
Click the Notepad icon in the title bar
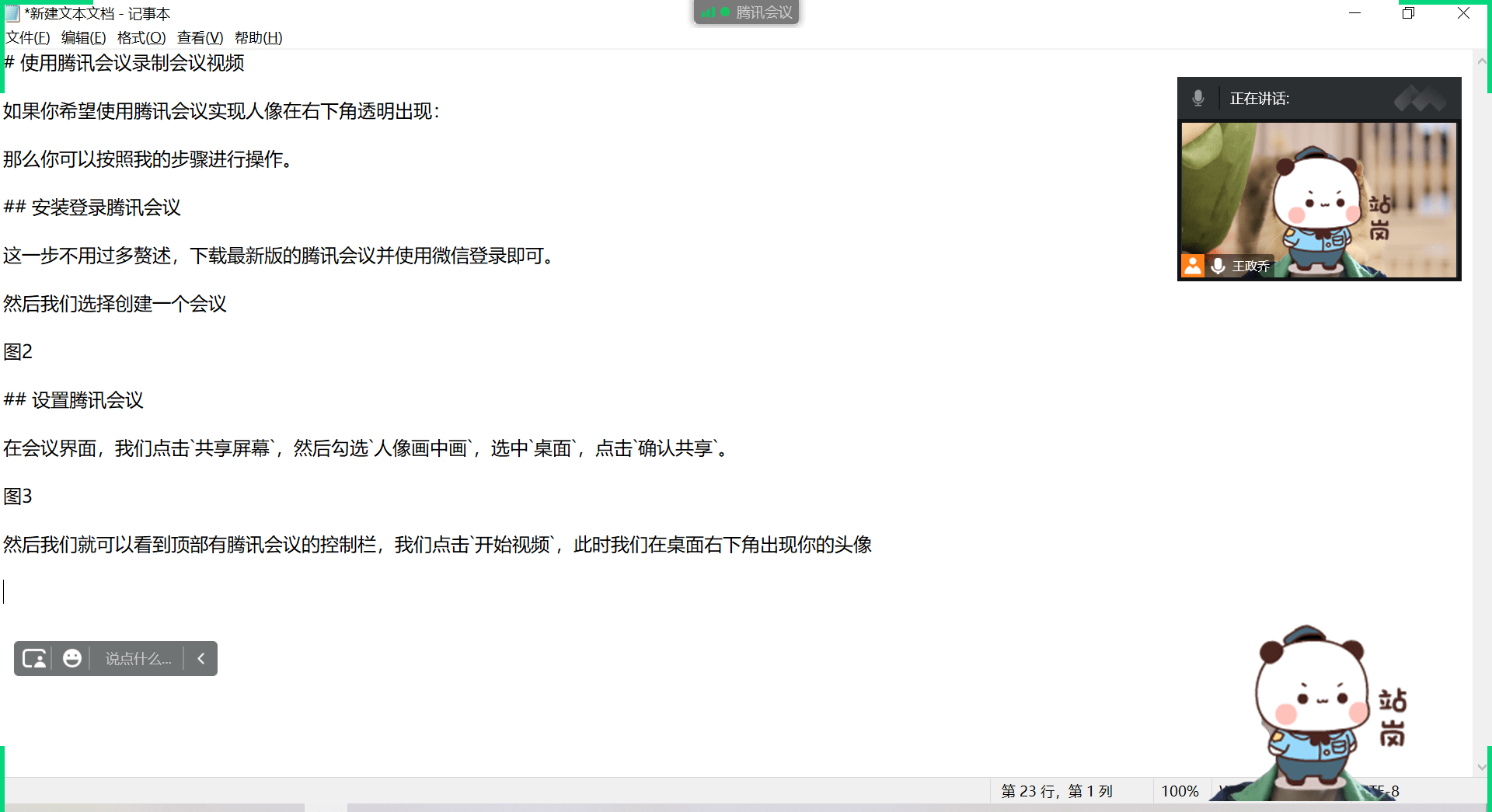12,13
